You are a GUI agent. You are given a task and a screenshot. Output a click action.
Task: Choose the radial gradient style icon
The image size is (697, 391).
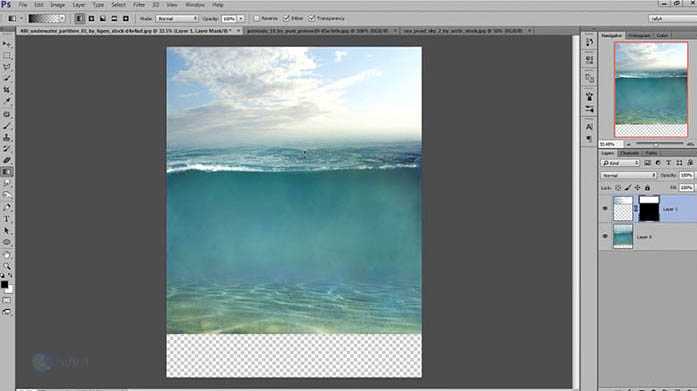pos(91,19)
